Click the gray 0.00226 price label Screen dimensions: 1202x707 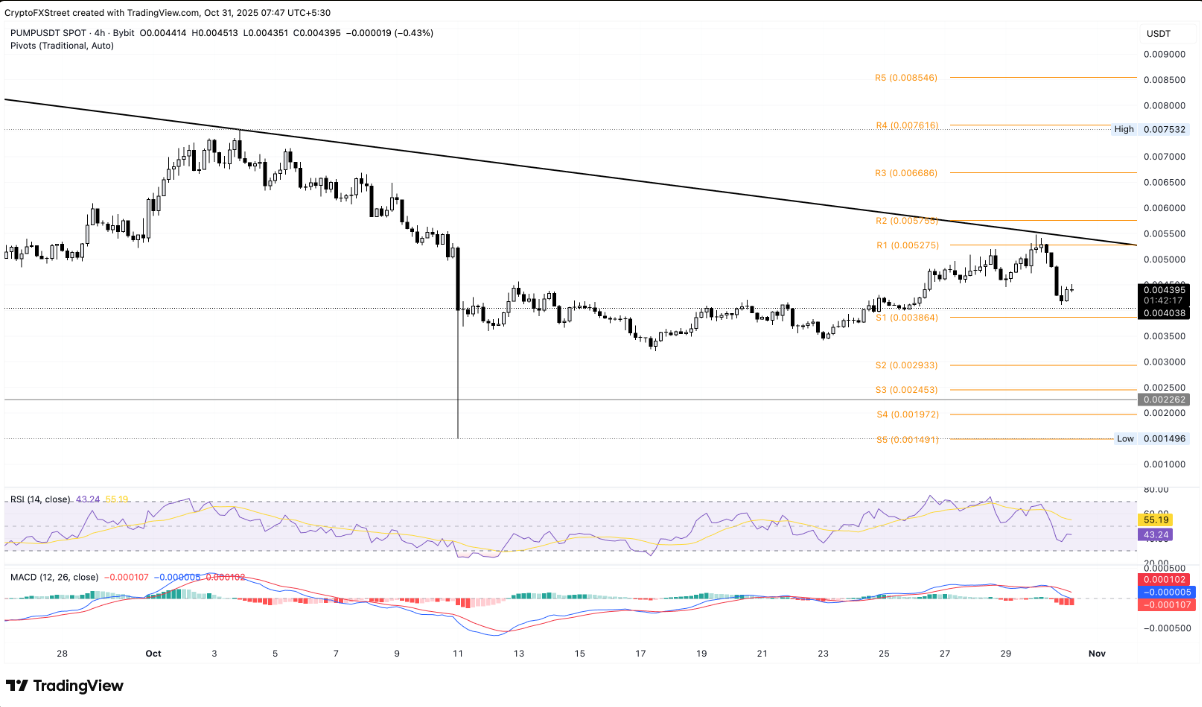(x=1162, y=400)
